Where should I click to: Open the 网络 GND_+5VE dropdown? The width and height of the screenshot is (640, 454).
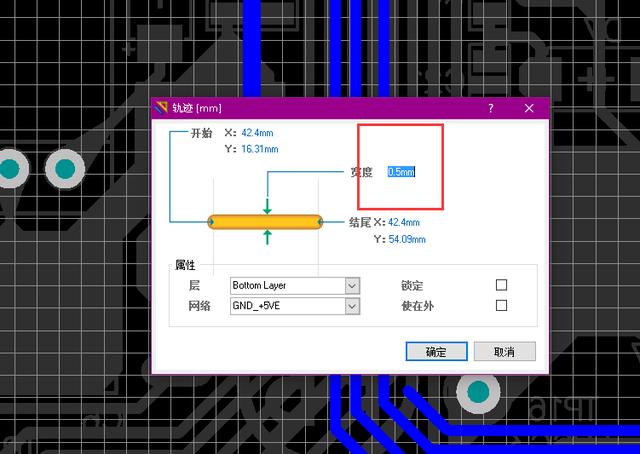coord(352,306)
